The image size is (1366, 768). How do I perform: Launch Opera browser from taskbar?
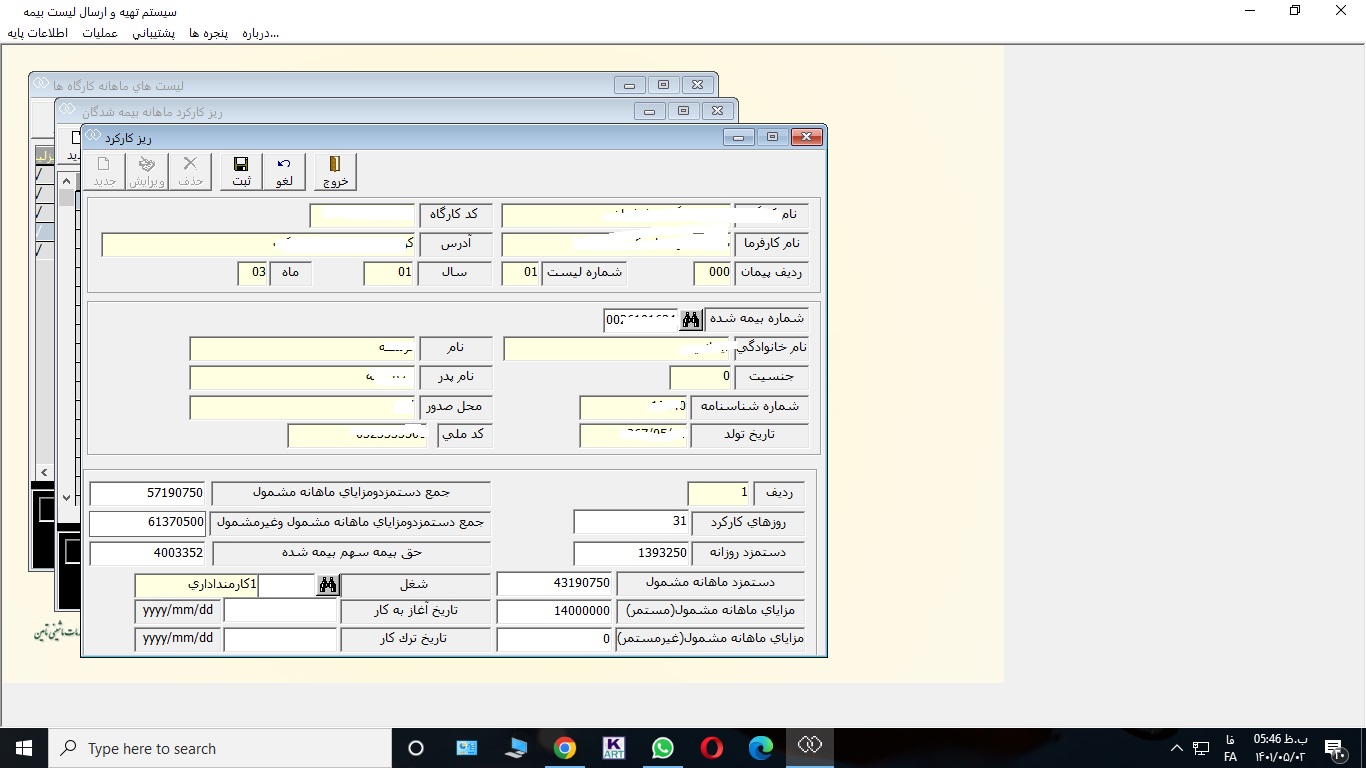coord(711,748)
